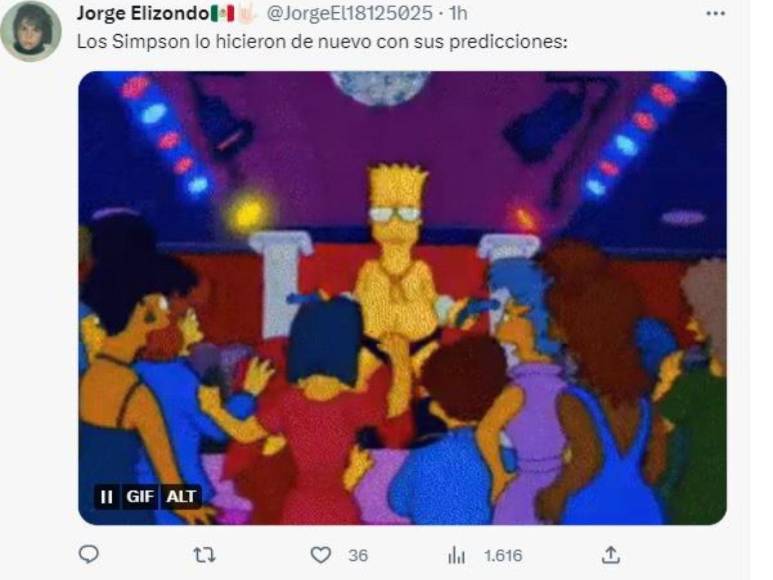Click the Mexico flag emoji beside the name

[222, 13]
